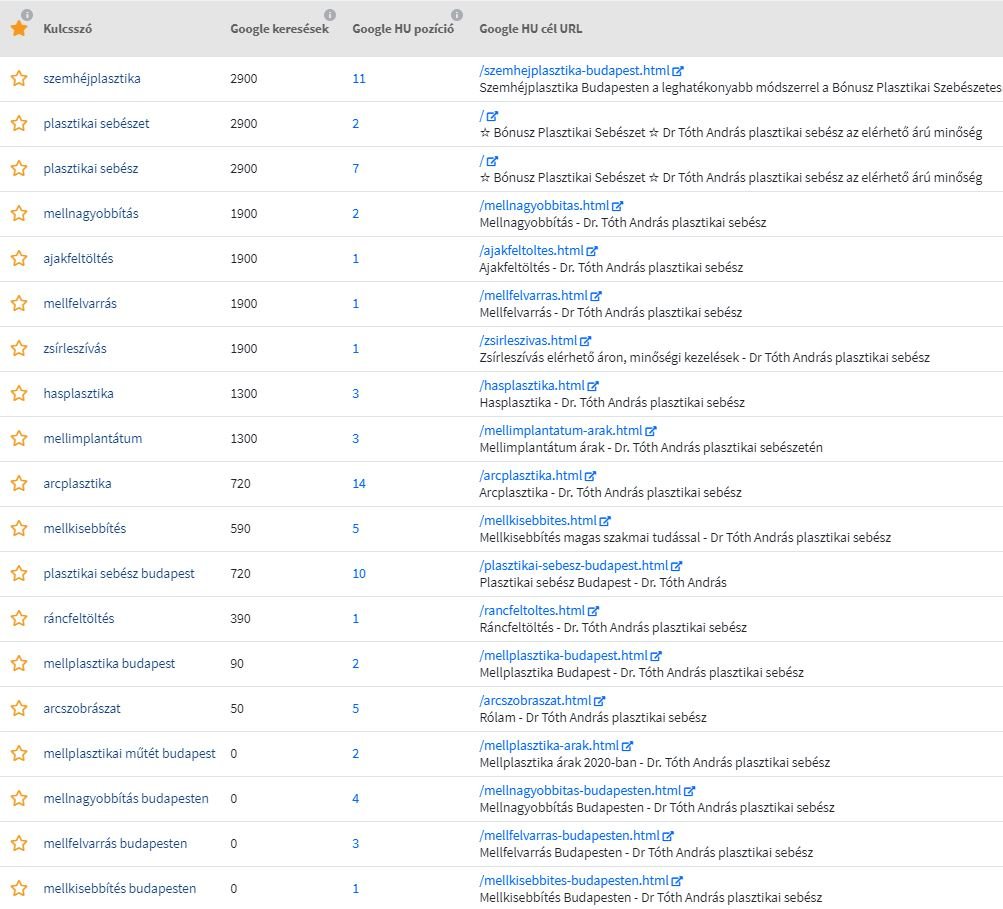Mark zsírleszívás keyword as favorite
Screen dimensions: 1003x909
18,349
